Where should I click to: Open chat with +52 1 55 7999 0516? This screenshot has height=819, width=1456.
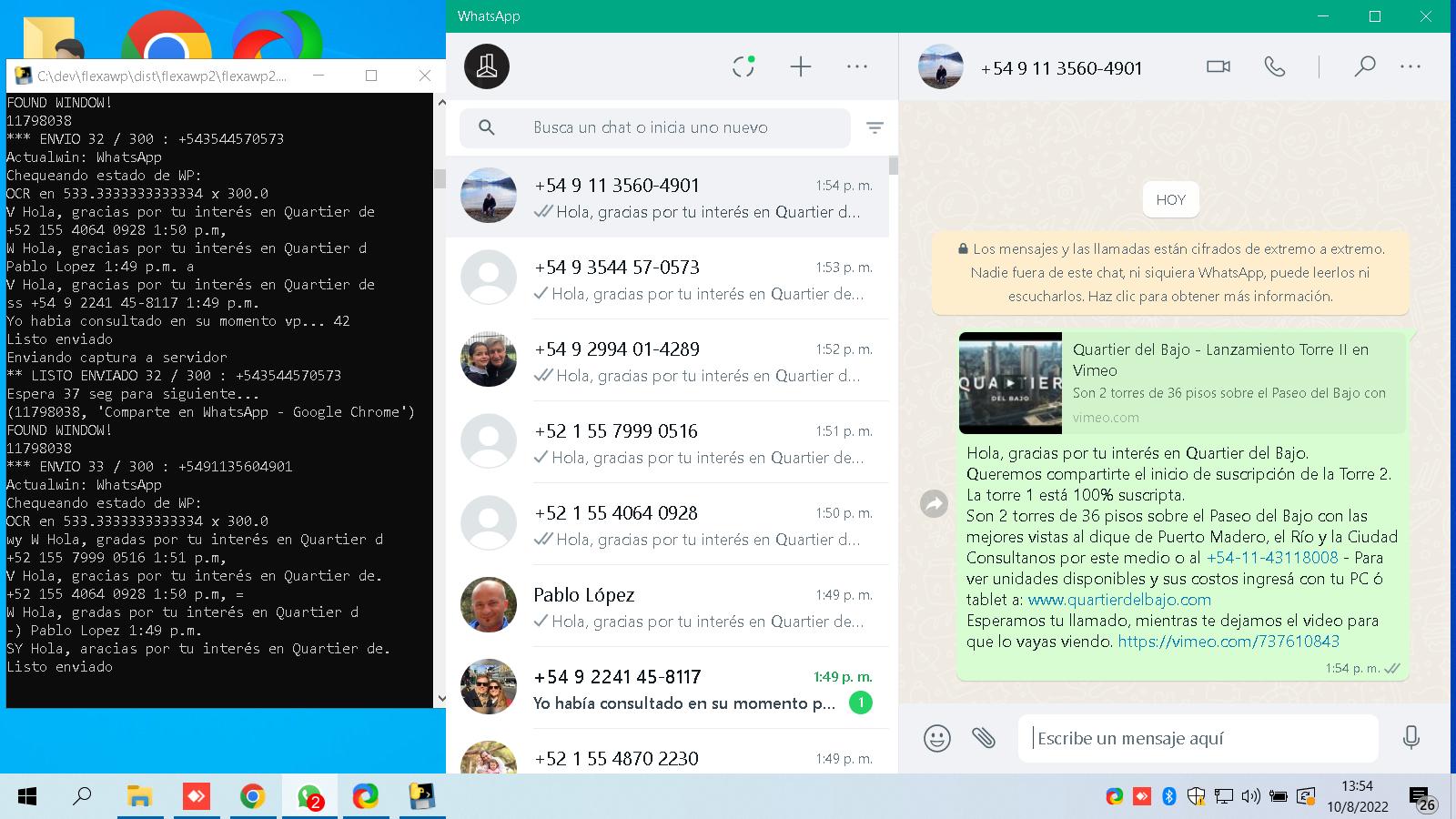(x=667, y=442)
